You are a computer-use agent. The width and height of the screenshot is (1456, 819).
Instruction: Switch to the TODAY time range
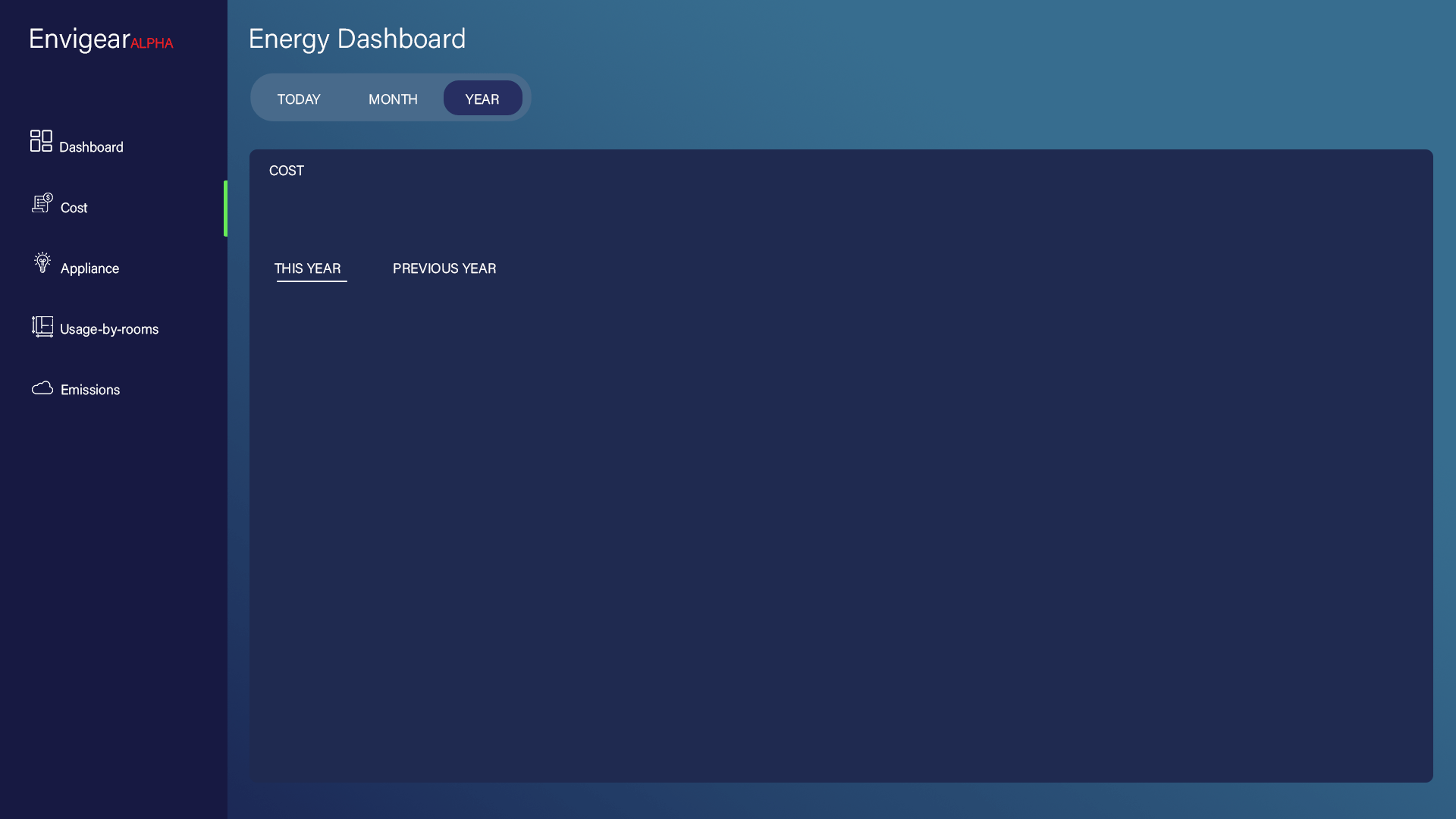coord(299,99)
